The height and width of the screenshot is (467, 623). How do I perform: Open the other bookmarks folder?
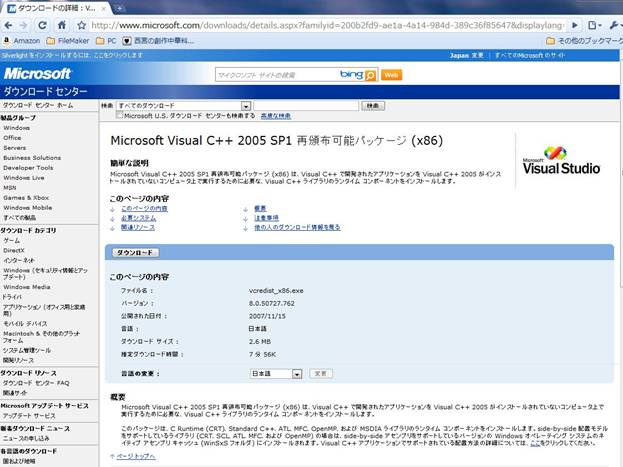coord(584,41)
